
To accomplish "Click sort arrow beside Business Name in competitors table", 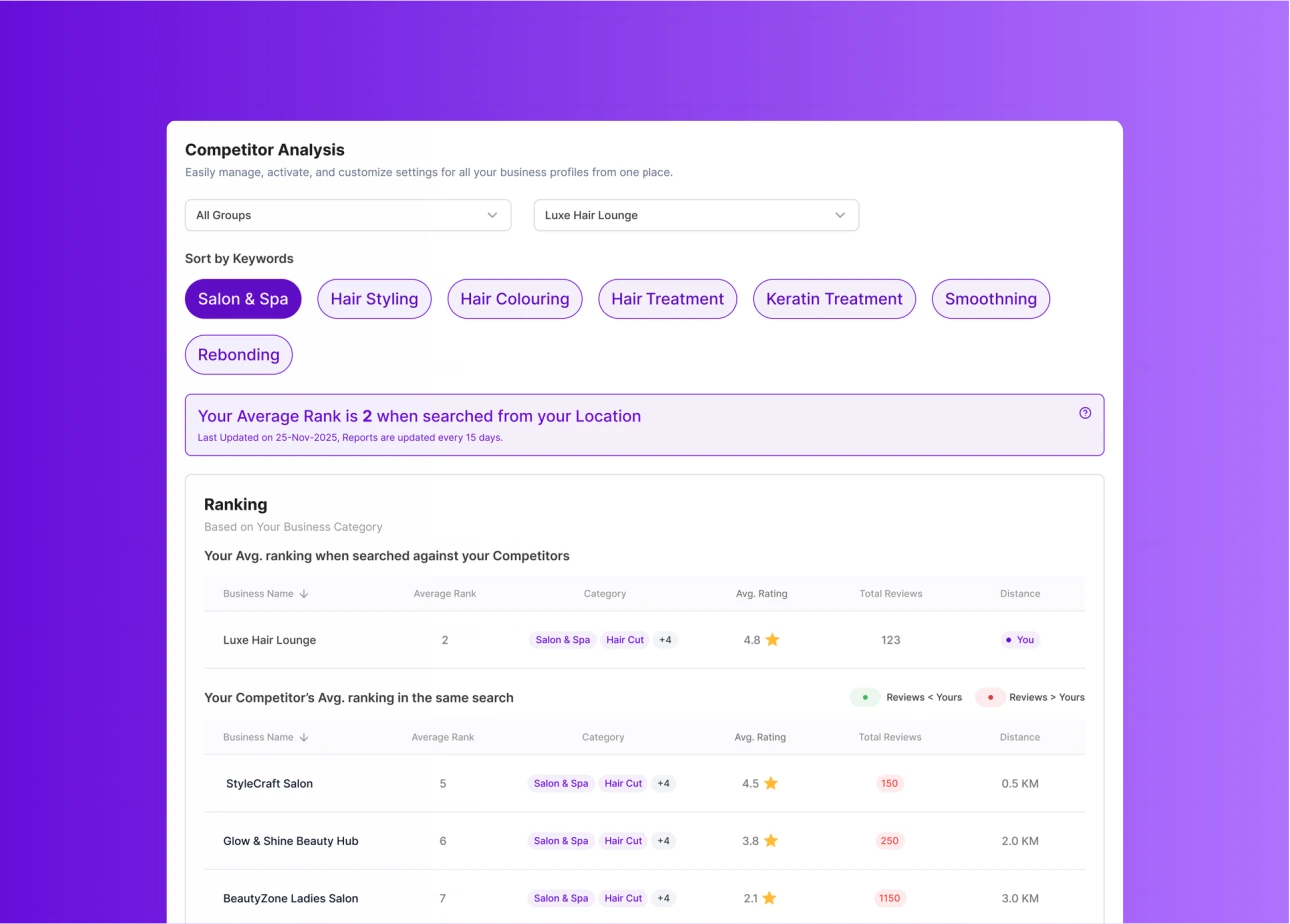I will point(304,737).
